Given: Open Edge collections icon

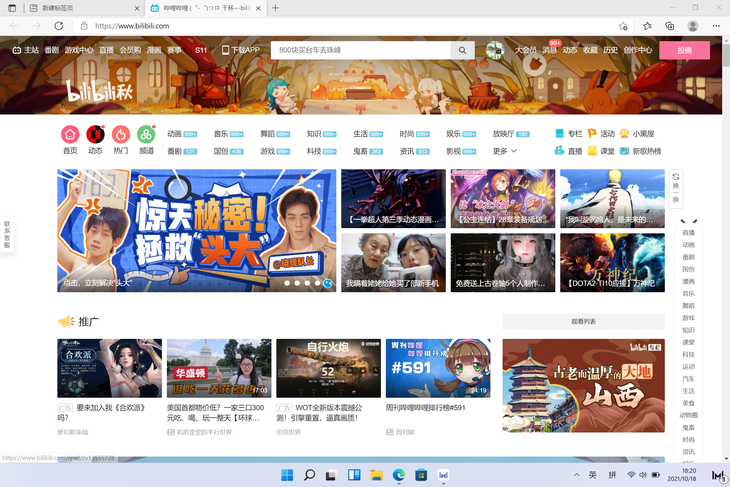Looking at the screenshot, I should point(669,26).
